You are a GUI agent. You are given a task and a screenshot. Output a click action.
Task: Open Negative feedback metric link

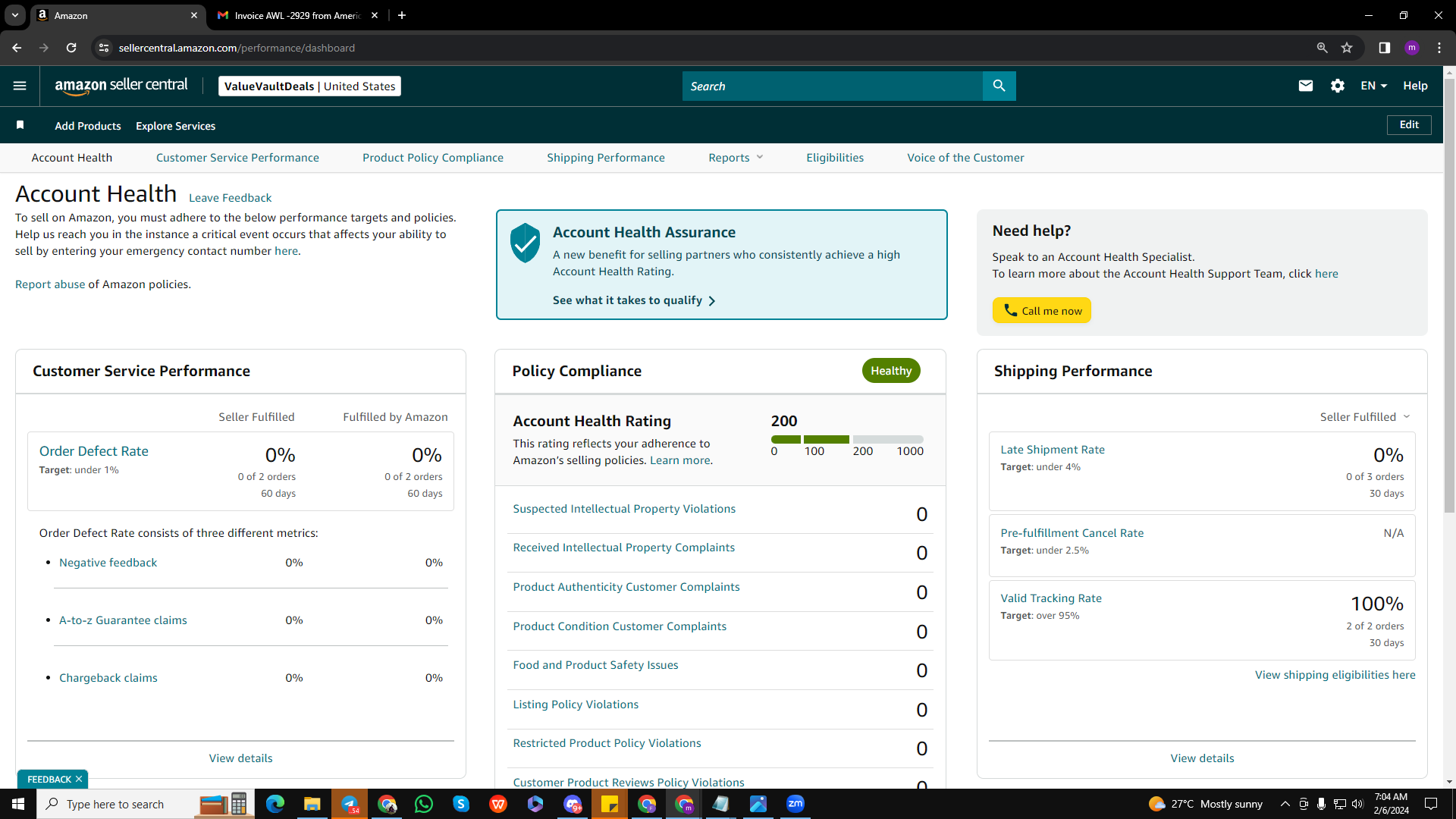pos(108,563)
